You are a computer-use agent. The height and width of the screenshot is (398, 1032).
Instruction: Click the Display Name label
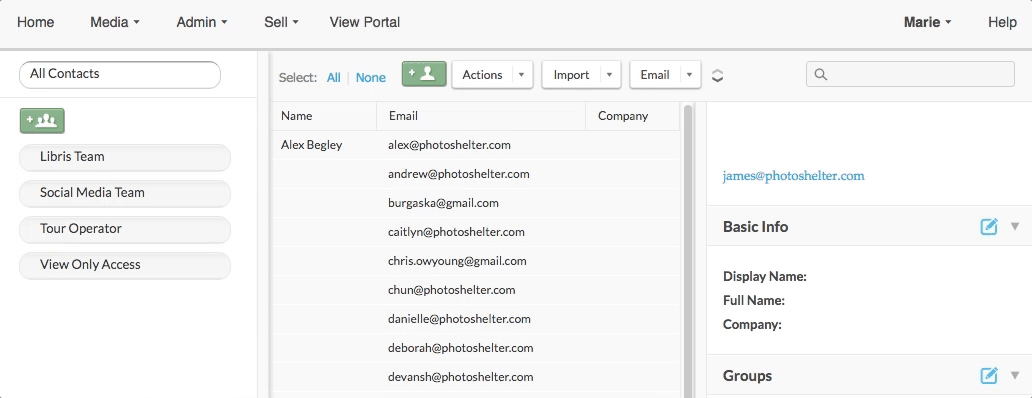765,277
